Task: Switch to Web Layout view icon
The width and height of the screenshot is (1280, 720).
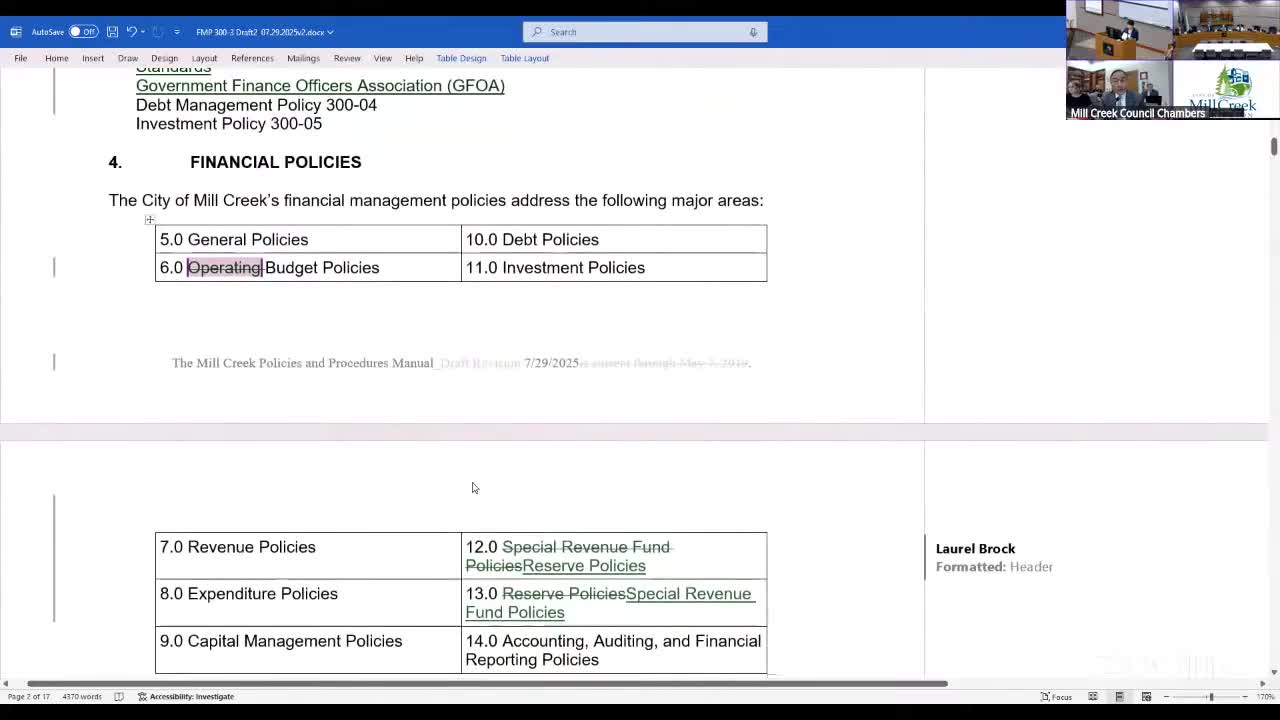Action: click(1146, 697)
